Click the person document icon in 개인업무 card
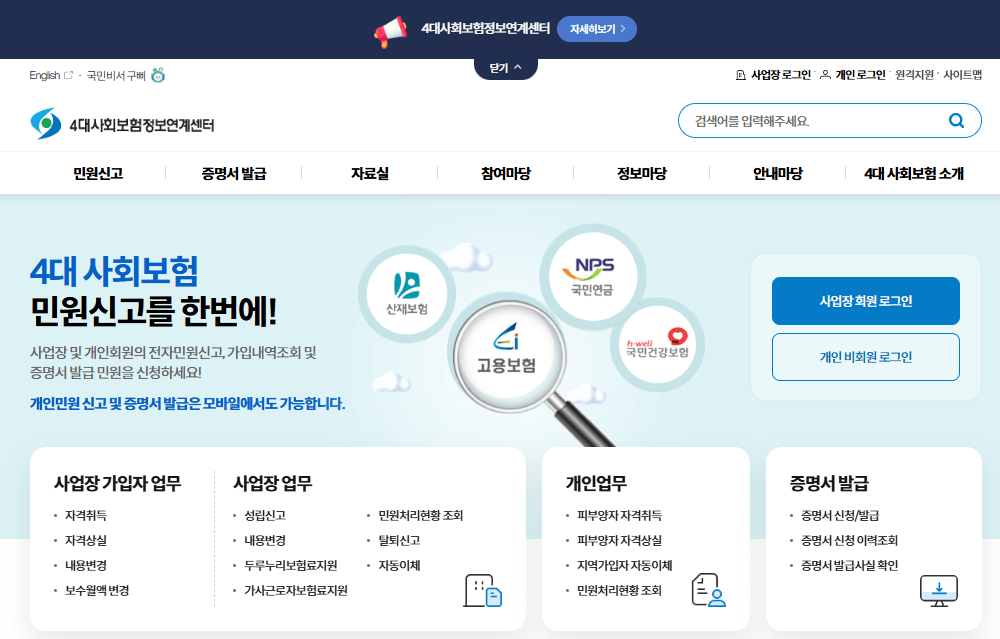This screenshot has height=639, width=1000. [709, 590]
